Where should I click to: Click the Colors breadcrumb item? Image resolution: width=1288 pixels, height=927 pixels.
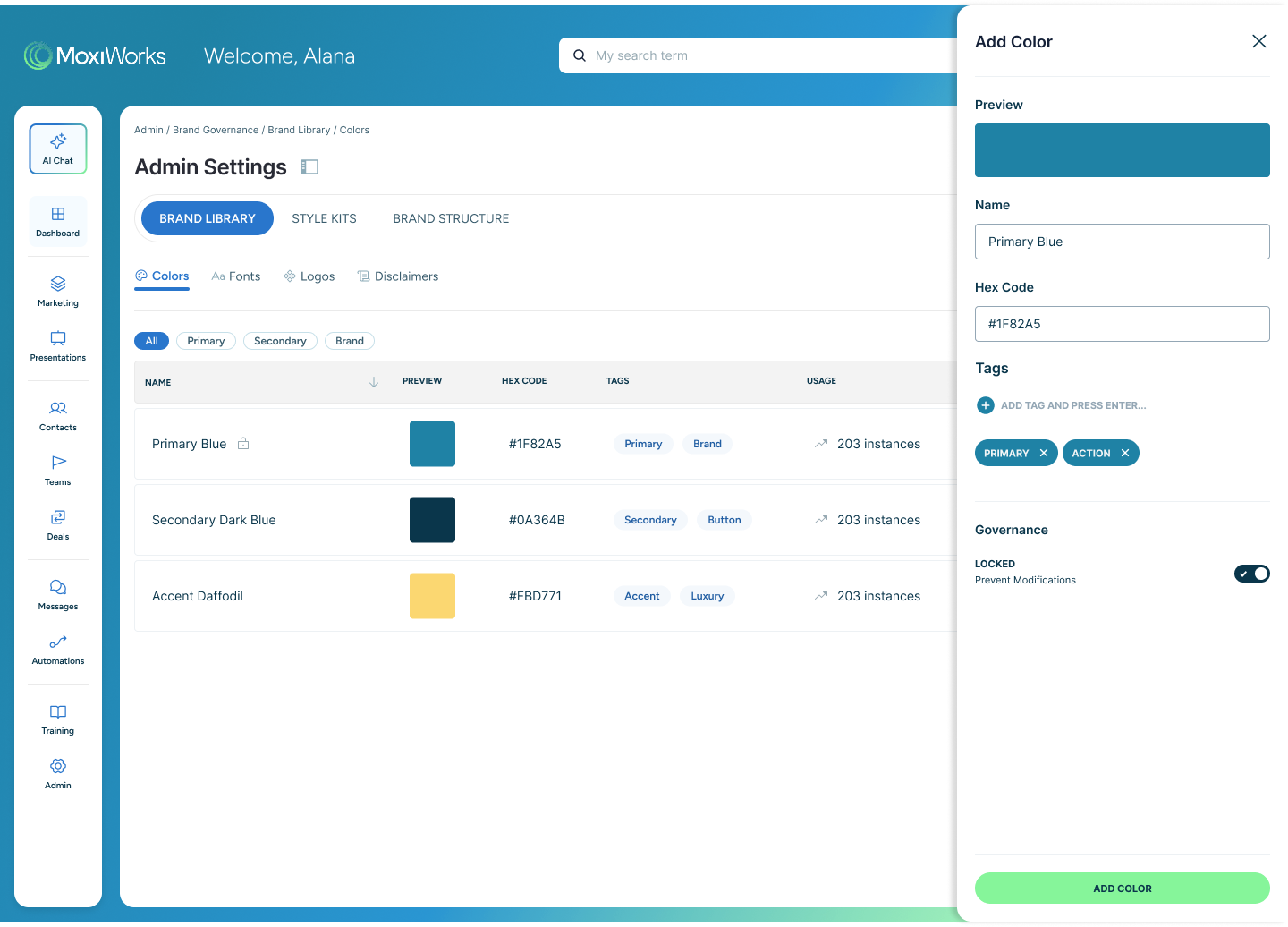(354, 130)
